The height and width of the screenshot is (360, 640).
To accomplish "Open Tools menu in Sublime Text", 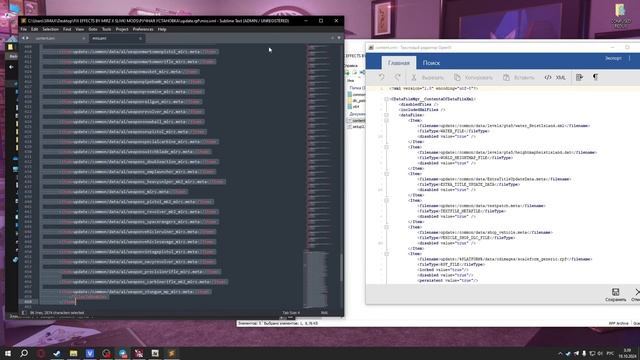I will pyautogui.click(x=106, y=29).
